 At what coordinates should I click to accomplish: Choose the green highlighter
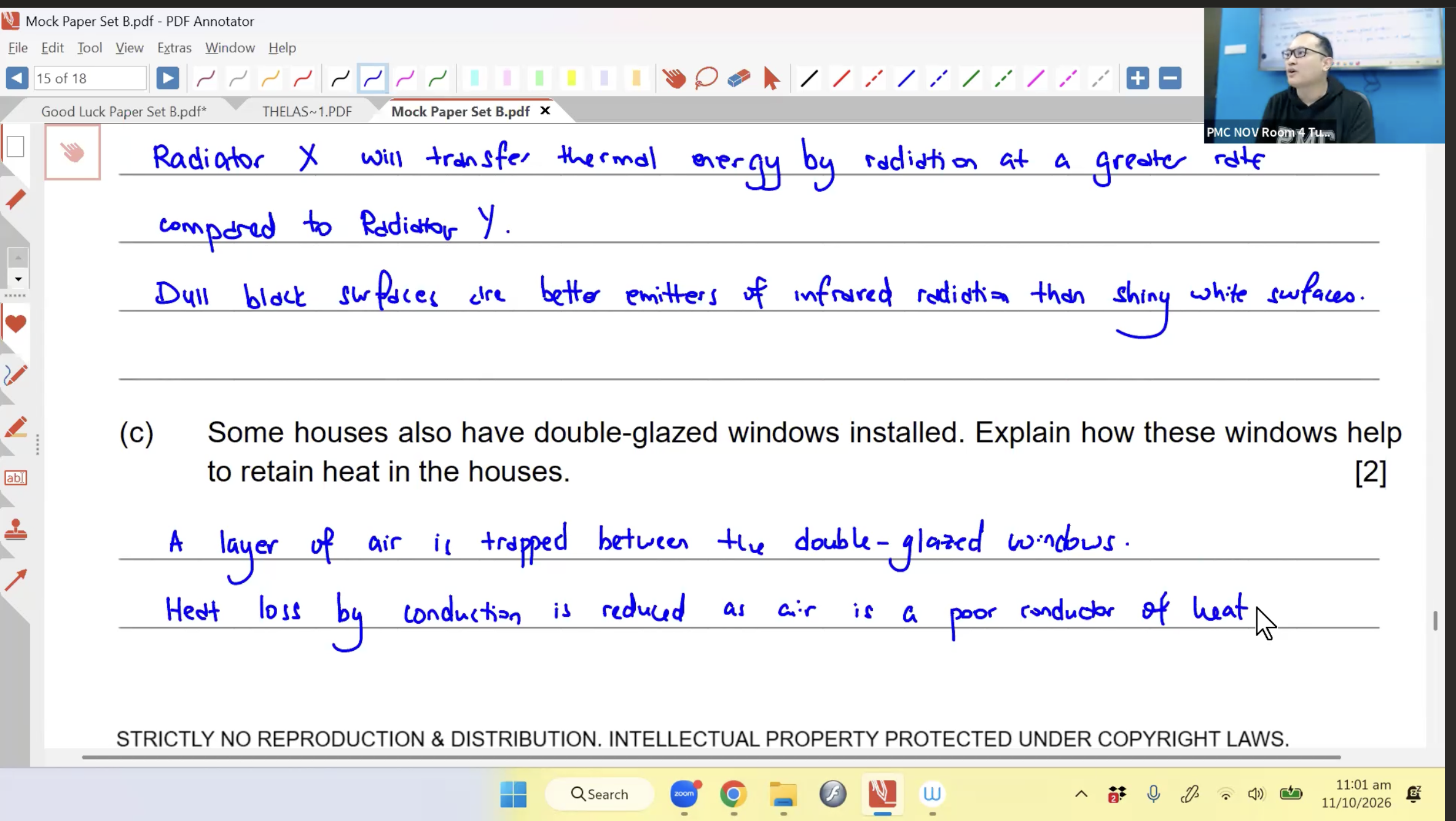pos(539,78)
